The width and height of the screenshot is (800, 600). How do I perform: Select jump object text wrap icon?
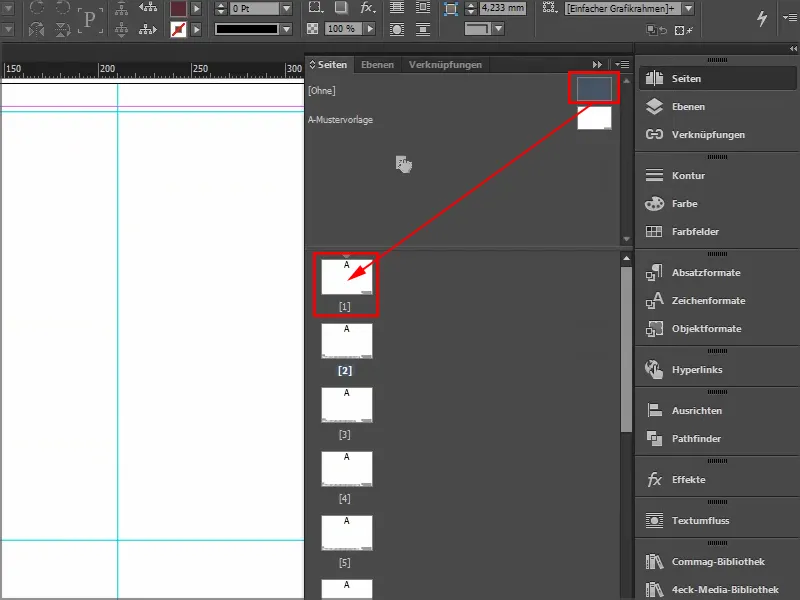pyautogui.click(x=422, y=30)
